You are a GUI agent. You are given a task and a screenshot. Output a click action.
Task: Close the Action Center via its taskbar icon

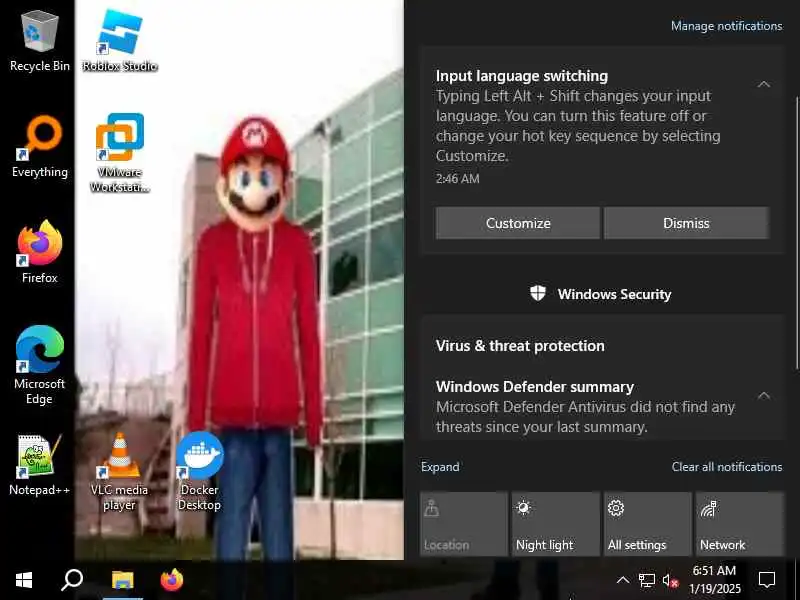(767, 580)
